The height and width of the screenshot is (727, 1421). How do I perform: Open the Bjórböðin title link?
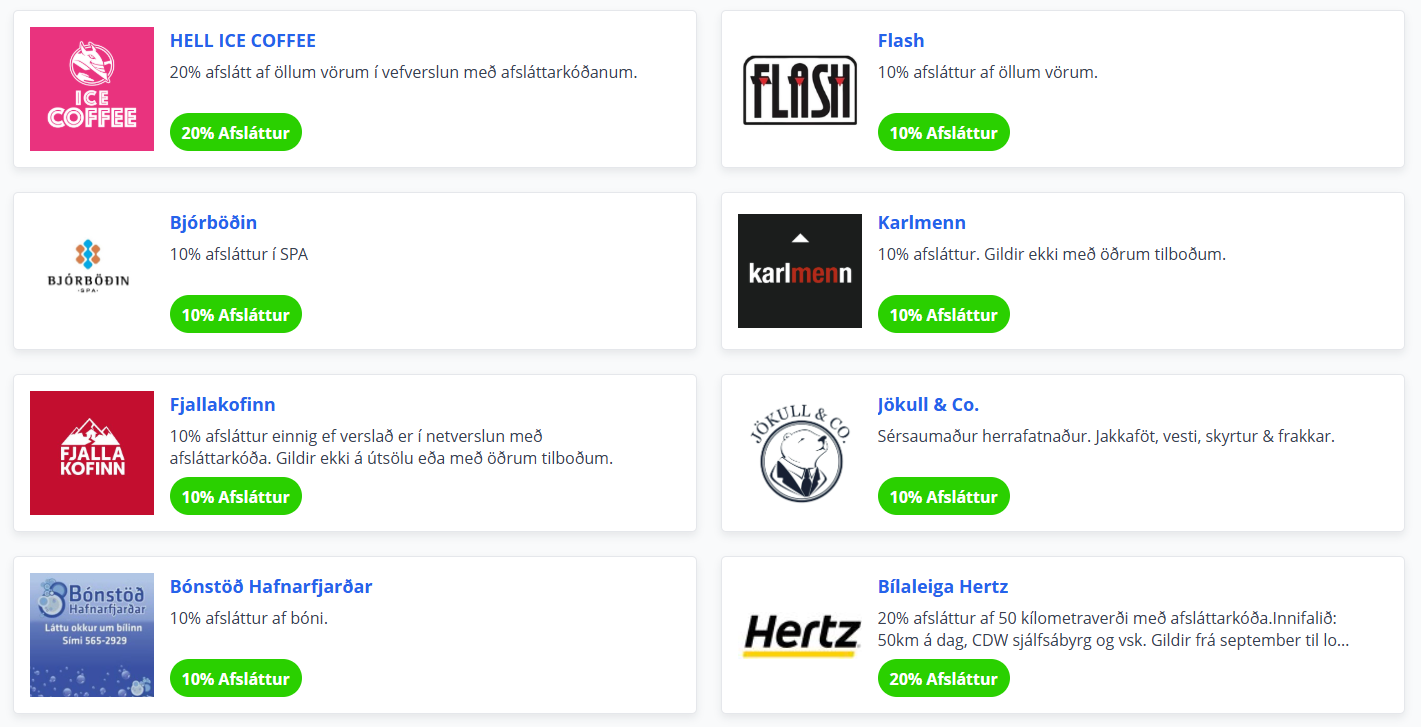coord(213,223)
